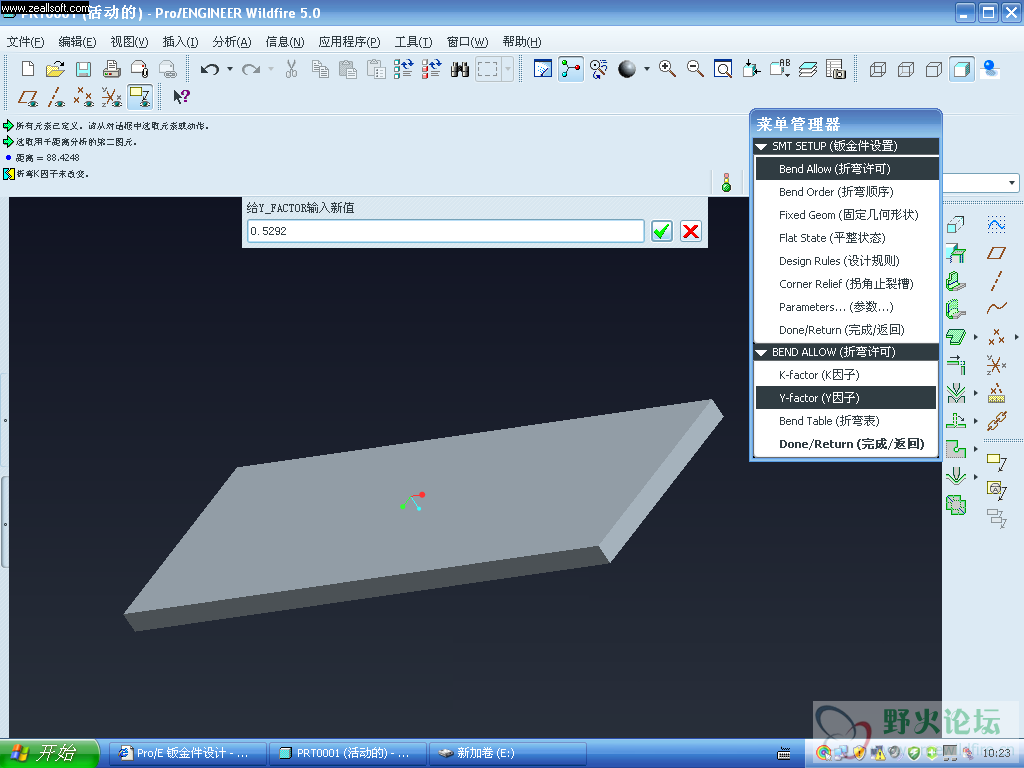Click the repaint screen icon
Viewport: 1024px width, 768px height.
click(x=543, y=69)
